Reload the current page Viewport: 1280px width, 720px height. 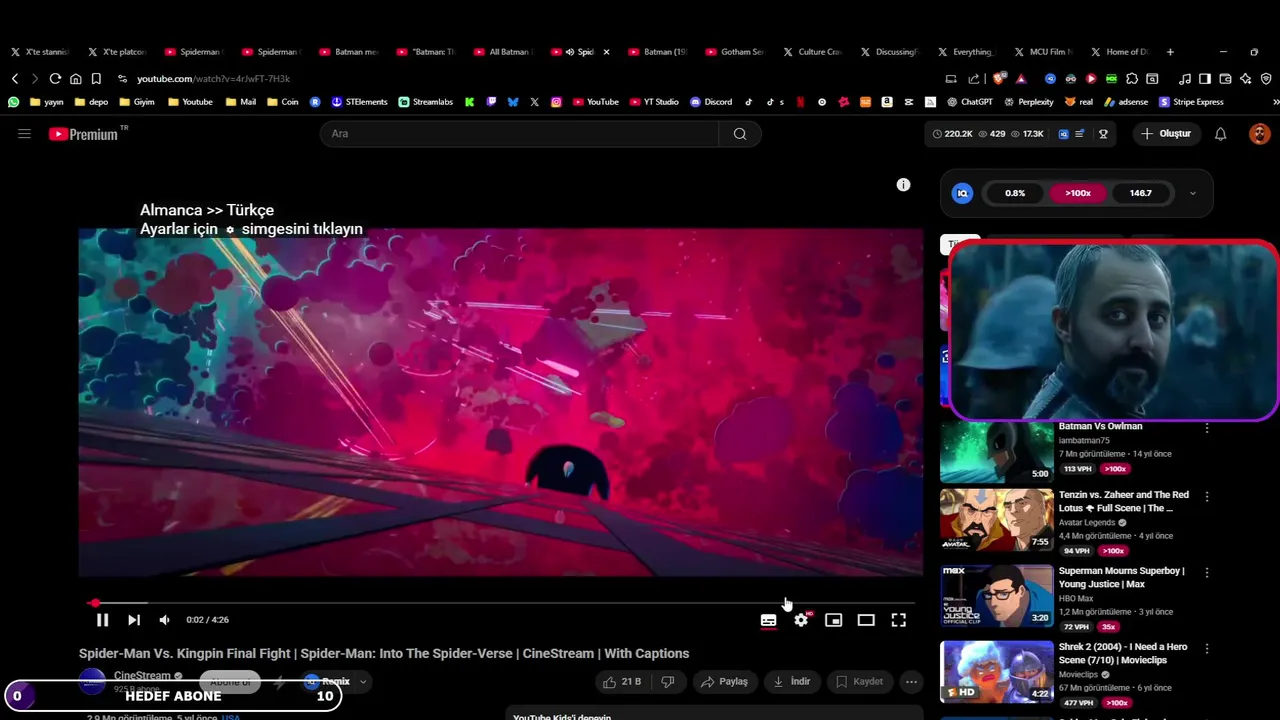(x=55, y=78)
